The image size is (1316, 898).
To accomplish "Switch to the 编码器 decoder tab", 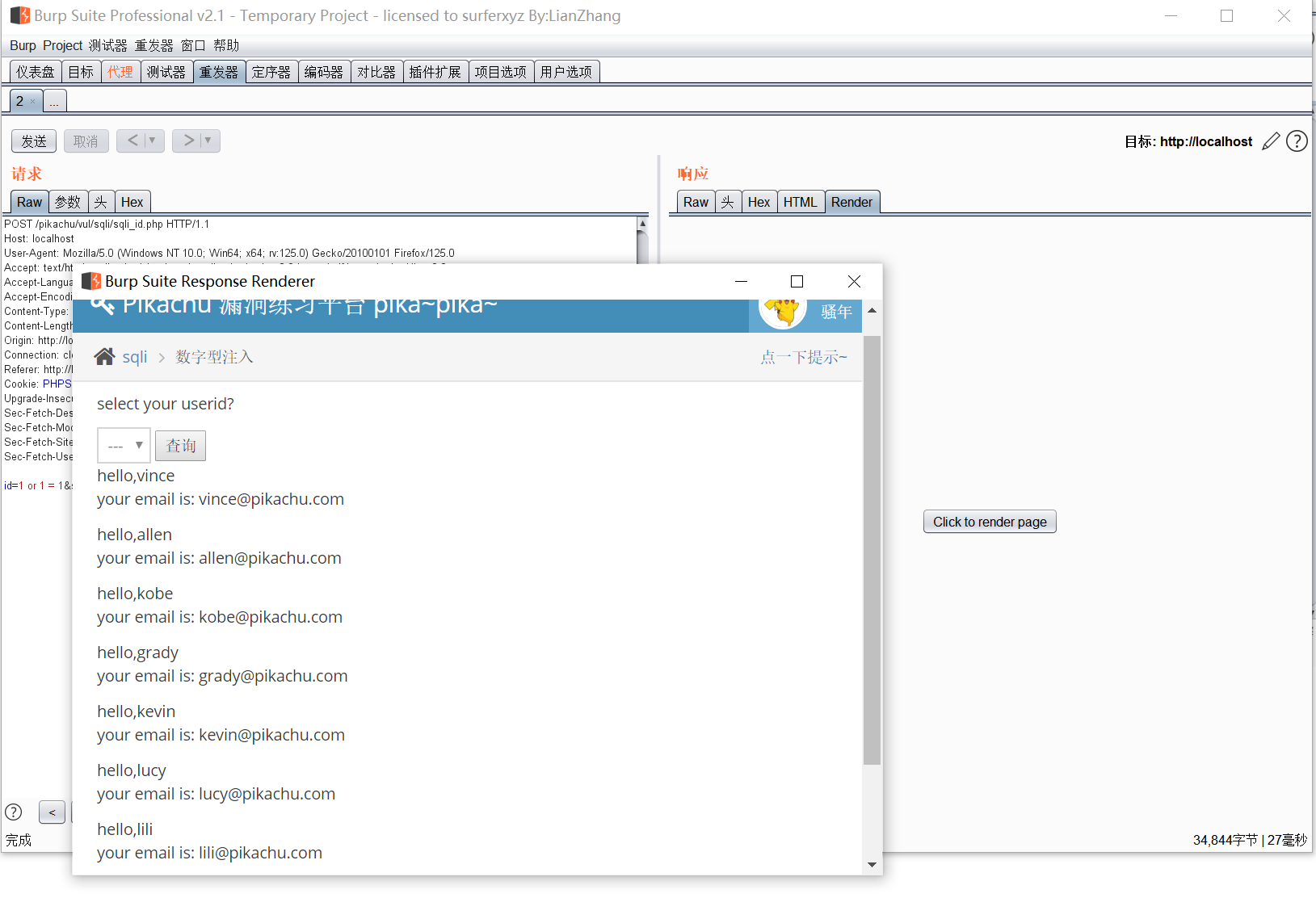I will pyautogui.click(x=324, y=72).
